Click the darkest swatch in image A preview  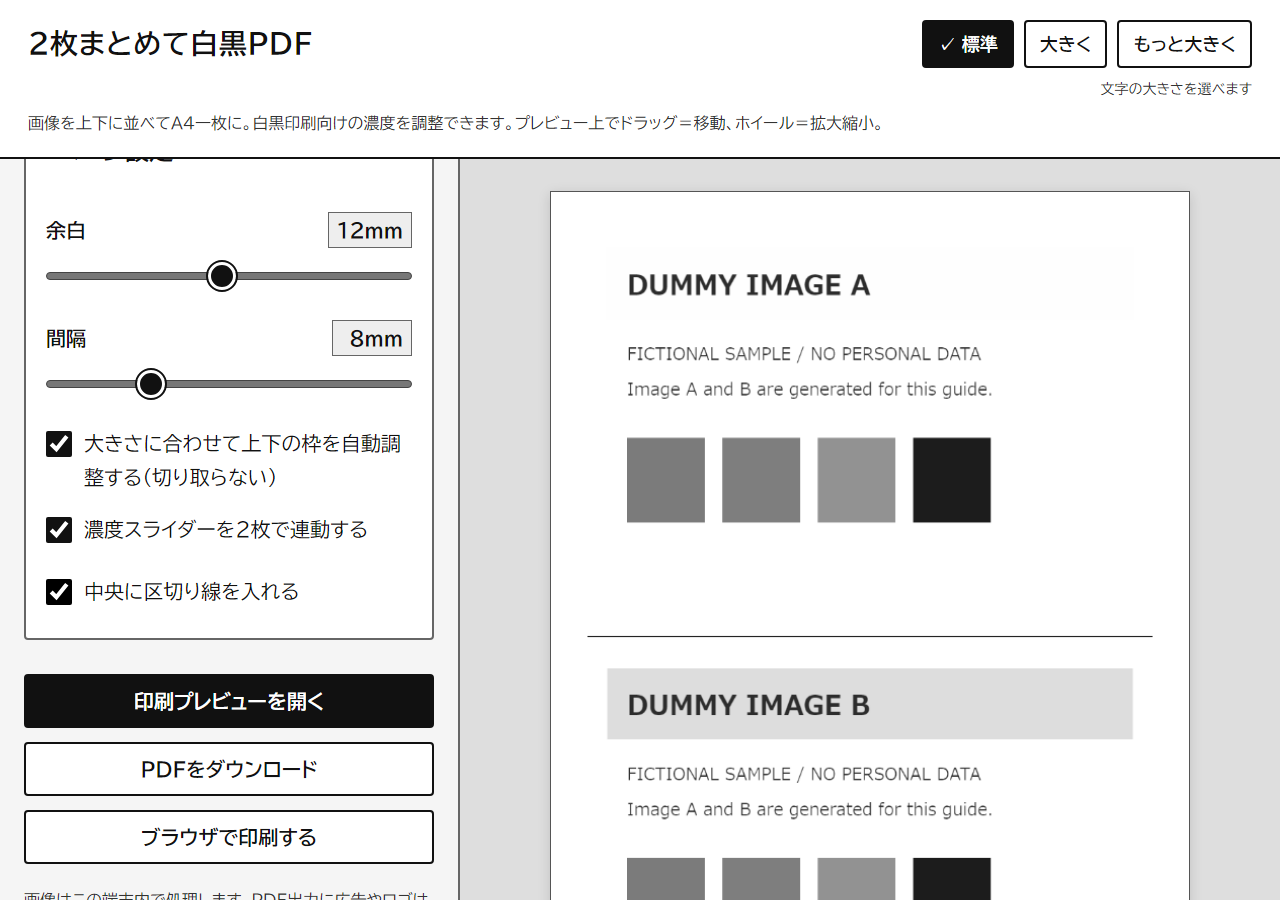tap(952, 480)
